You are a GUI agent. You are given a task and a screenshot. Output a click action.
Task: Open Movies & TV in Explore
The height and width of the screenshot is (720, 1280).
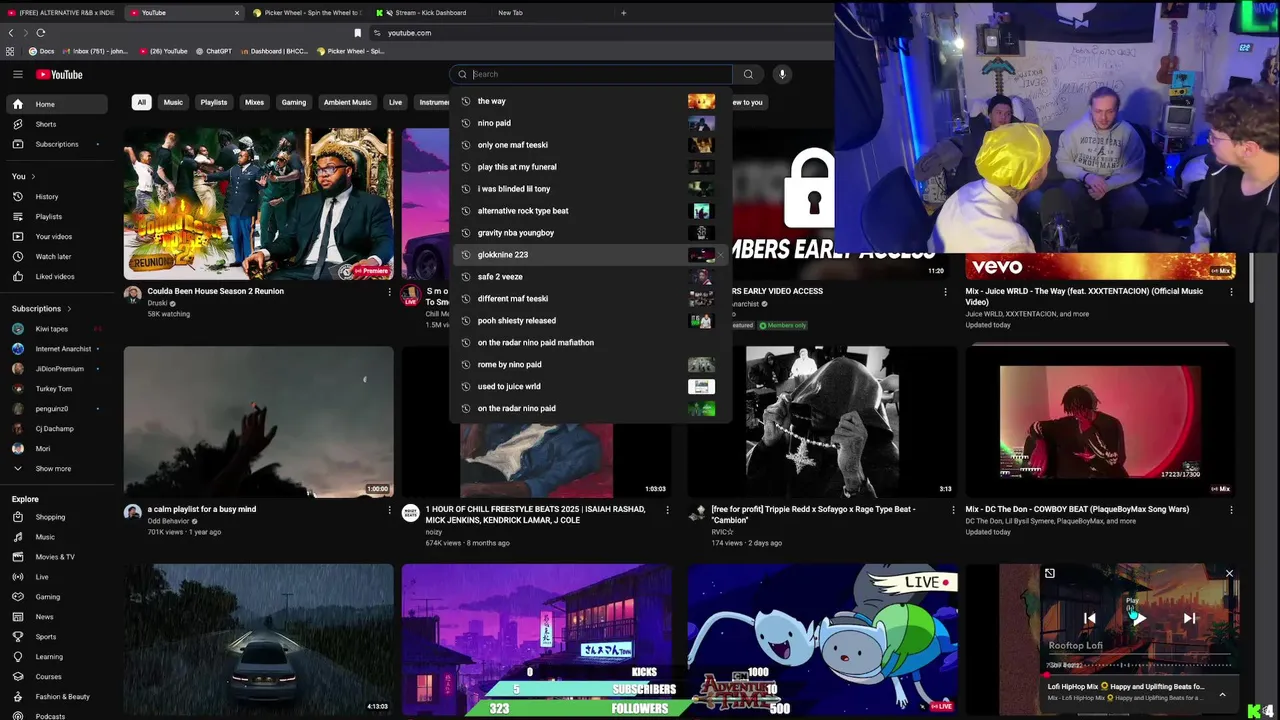(56, 557)
